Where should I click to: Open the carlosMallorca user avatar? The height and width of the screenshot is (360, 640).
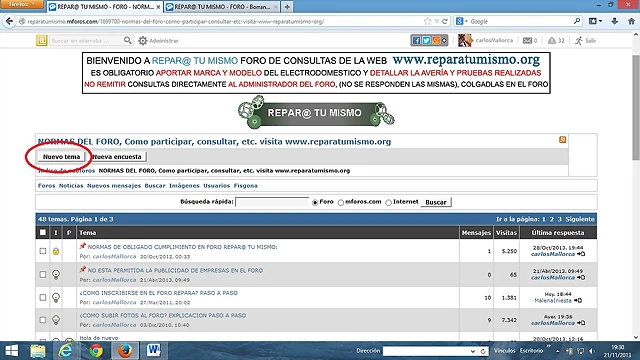point(464,40)
